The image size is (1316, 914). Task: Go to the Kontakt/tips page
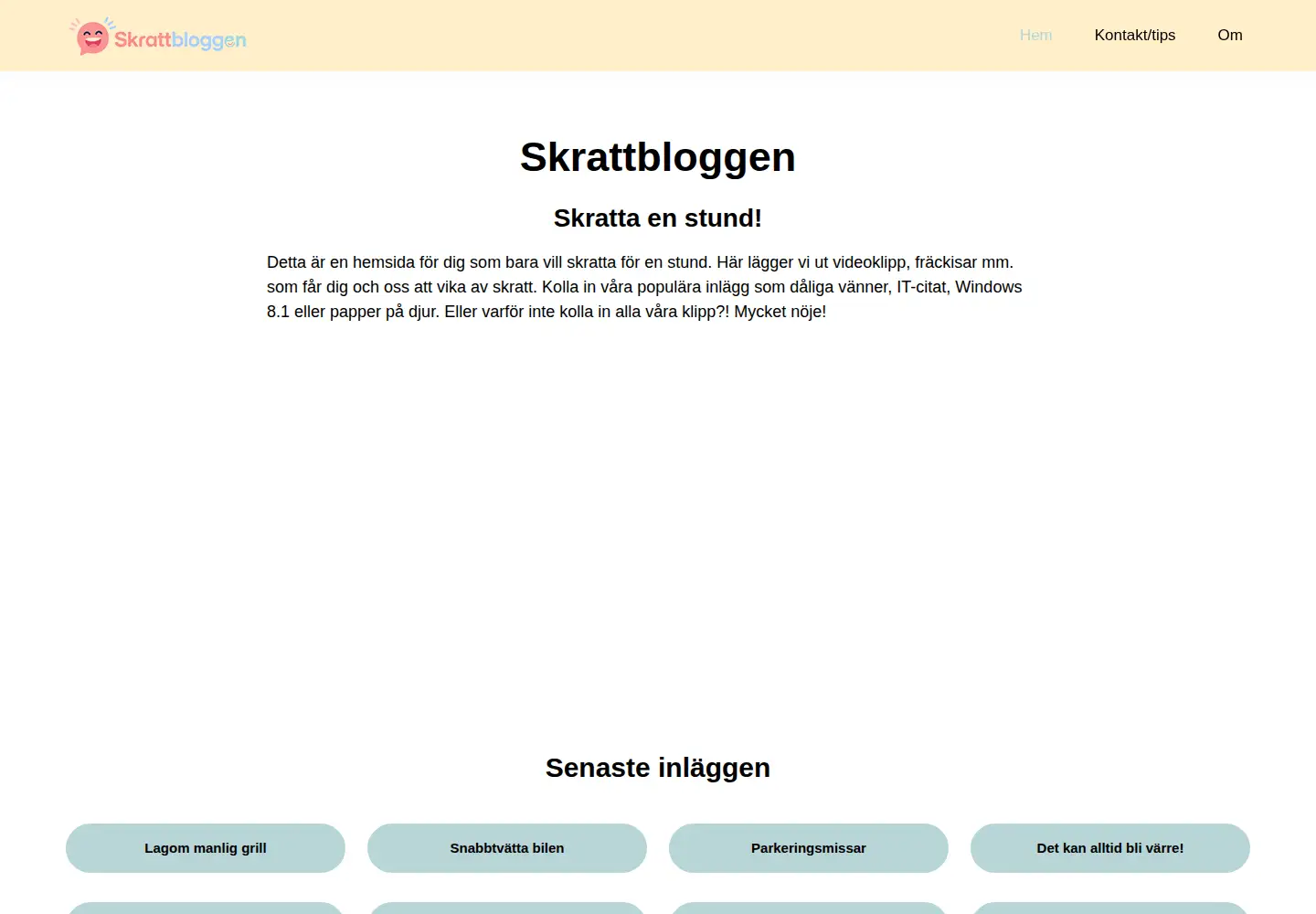pos(1135,36)
